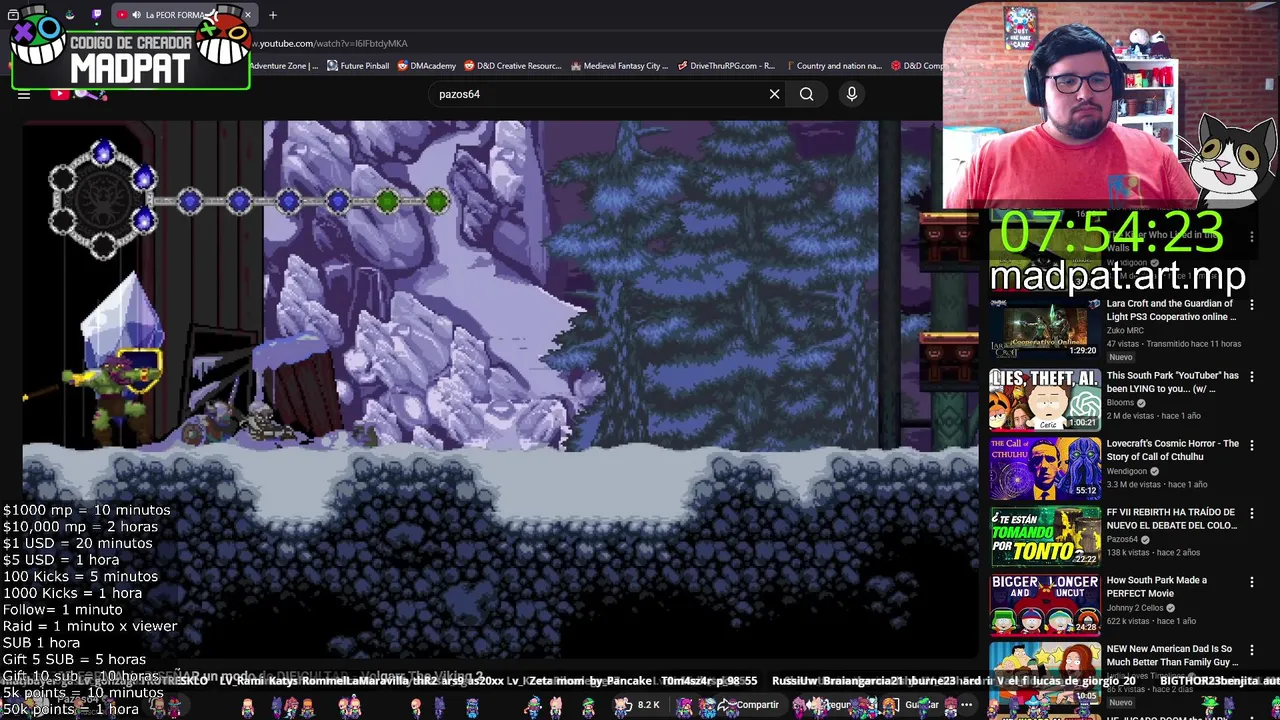Click the Compartir share button
Screen dimensions: 1280x720
pos(750,705)
